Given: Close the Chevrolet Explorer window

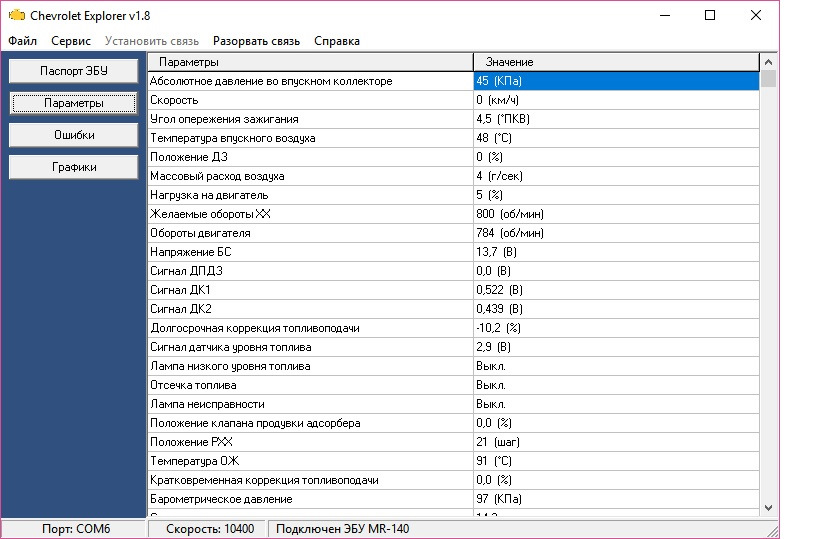Looking at the screenshot, I should 755,15.
